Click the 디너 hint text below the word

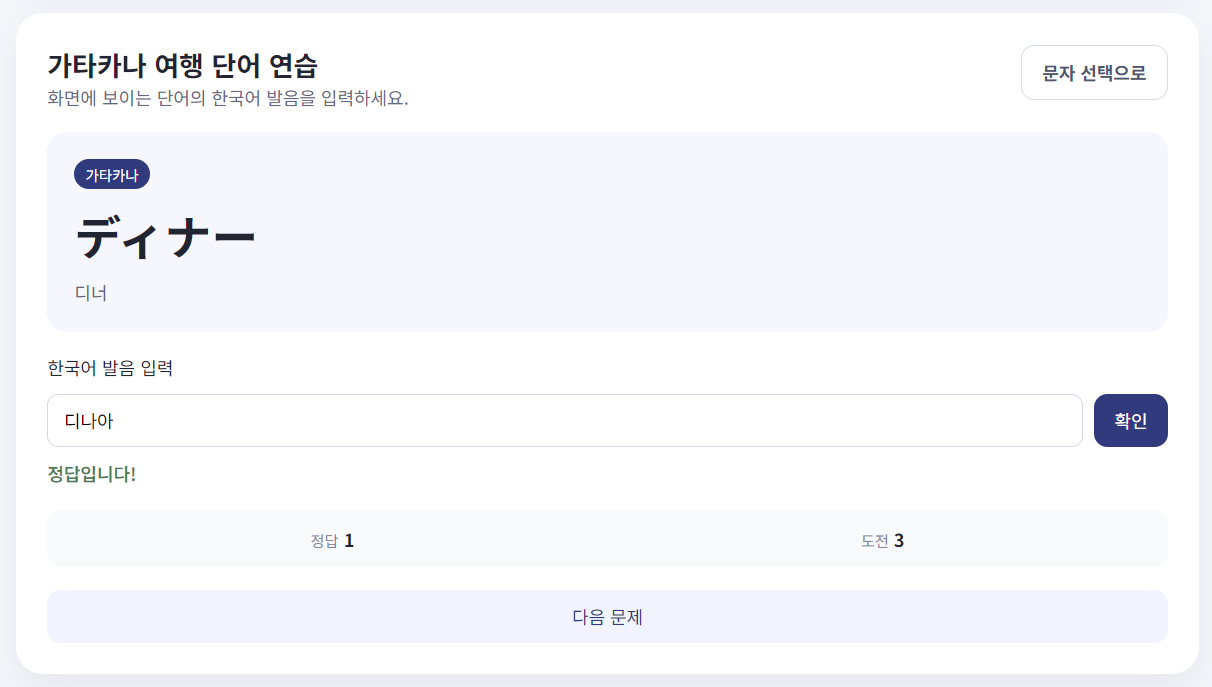point(92,294)
